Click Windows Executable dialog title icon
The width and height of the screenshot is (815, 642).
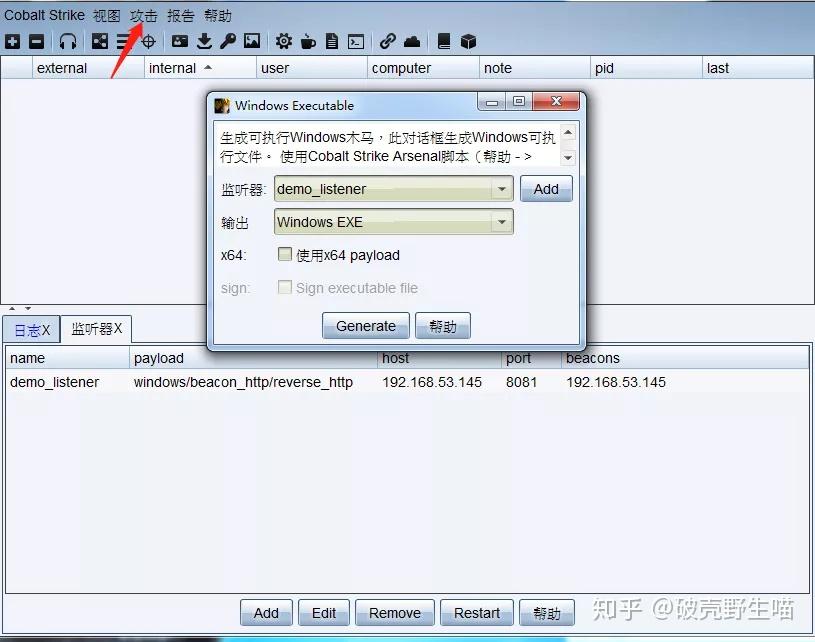222,106
